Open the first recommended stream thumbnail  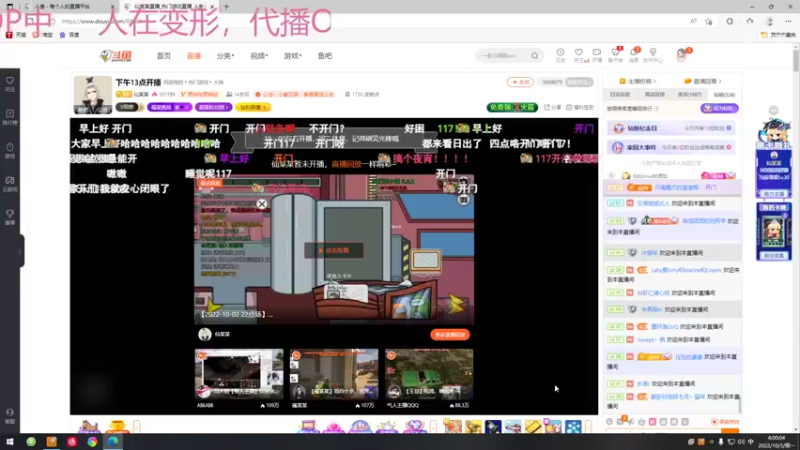point(239,374)
